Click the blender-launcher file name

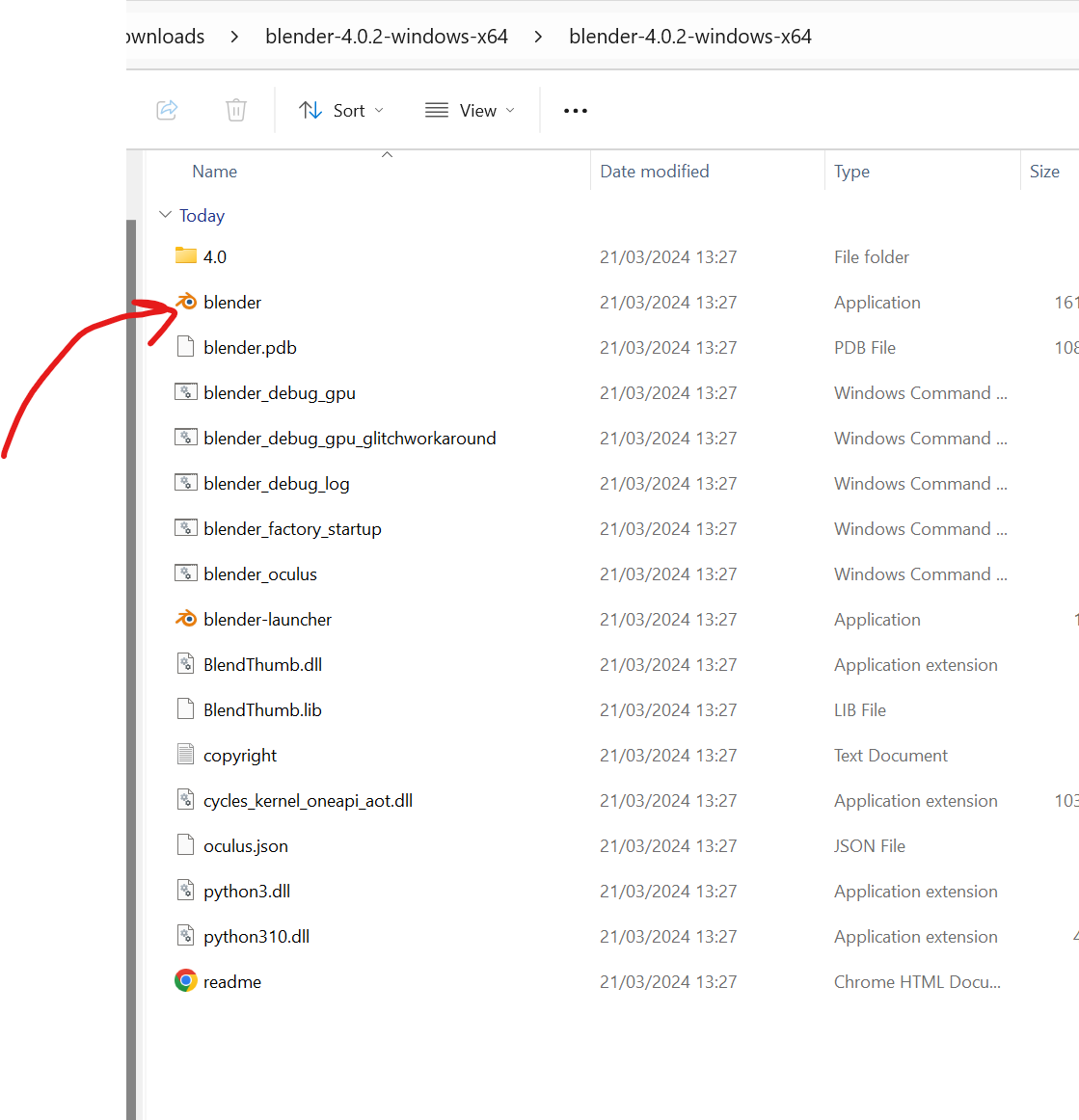coord(267,620)
